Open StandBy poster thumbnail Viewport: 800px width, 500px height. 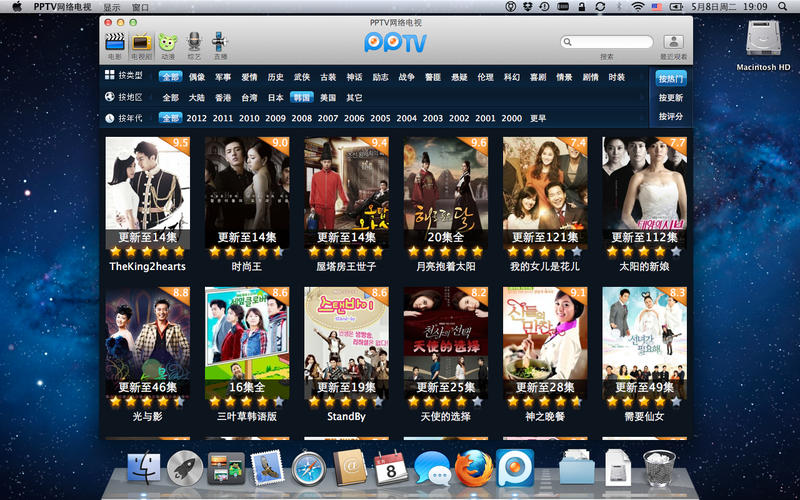pyautogui.click(x=346, y=342)
